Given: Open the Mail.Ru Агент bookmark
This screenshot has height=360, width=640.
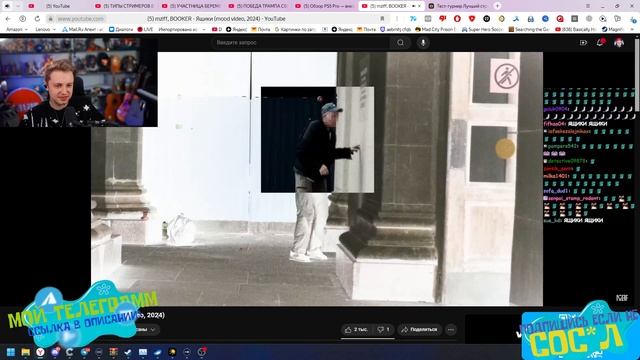Looking at the screenshot, I should 81,29.
